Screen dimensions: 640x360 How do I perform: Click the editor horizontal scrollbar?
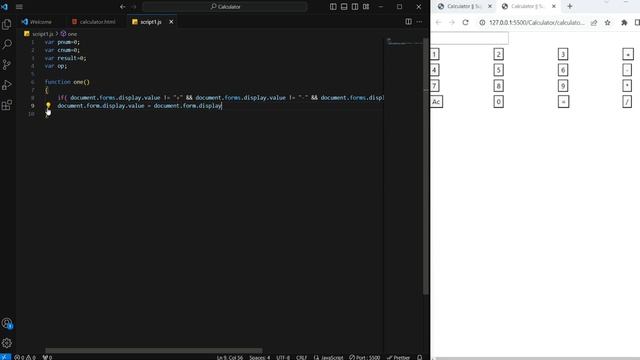153,350
